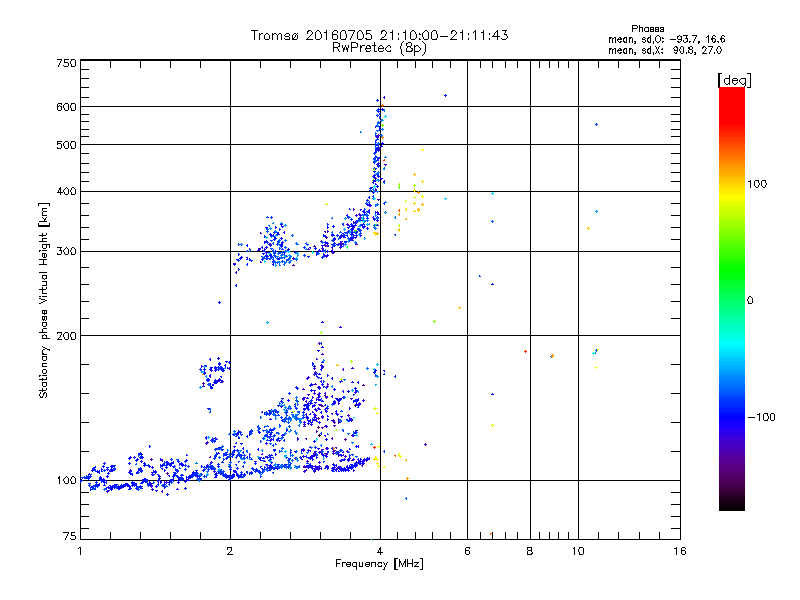Click the 'Frequency [MHz]' axis label
Image resolution: width=800 pixels, height=600 pixels.
pyautogui.click(x=379, y=564)
